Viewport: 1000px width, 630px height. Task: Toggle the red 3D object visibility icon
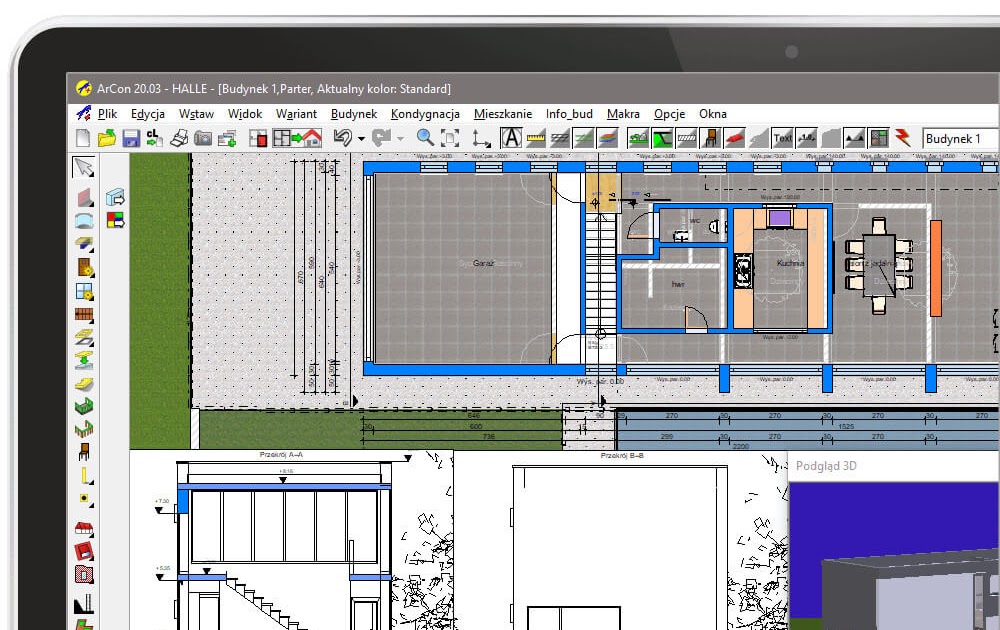click(735, 138)
